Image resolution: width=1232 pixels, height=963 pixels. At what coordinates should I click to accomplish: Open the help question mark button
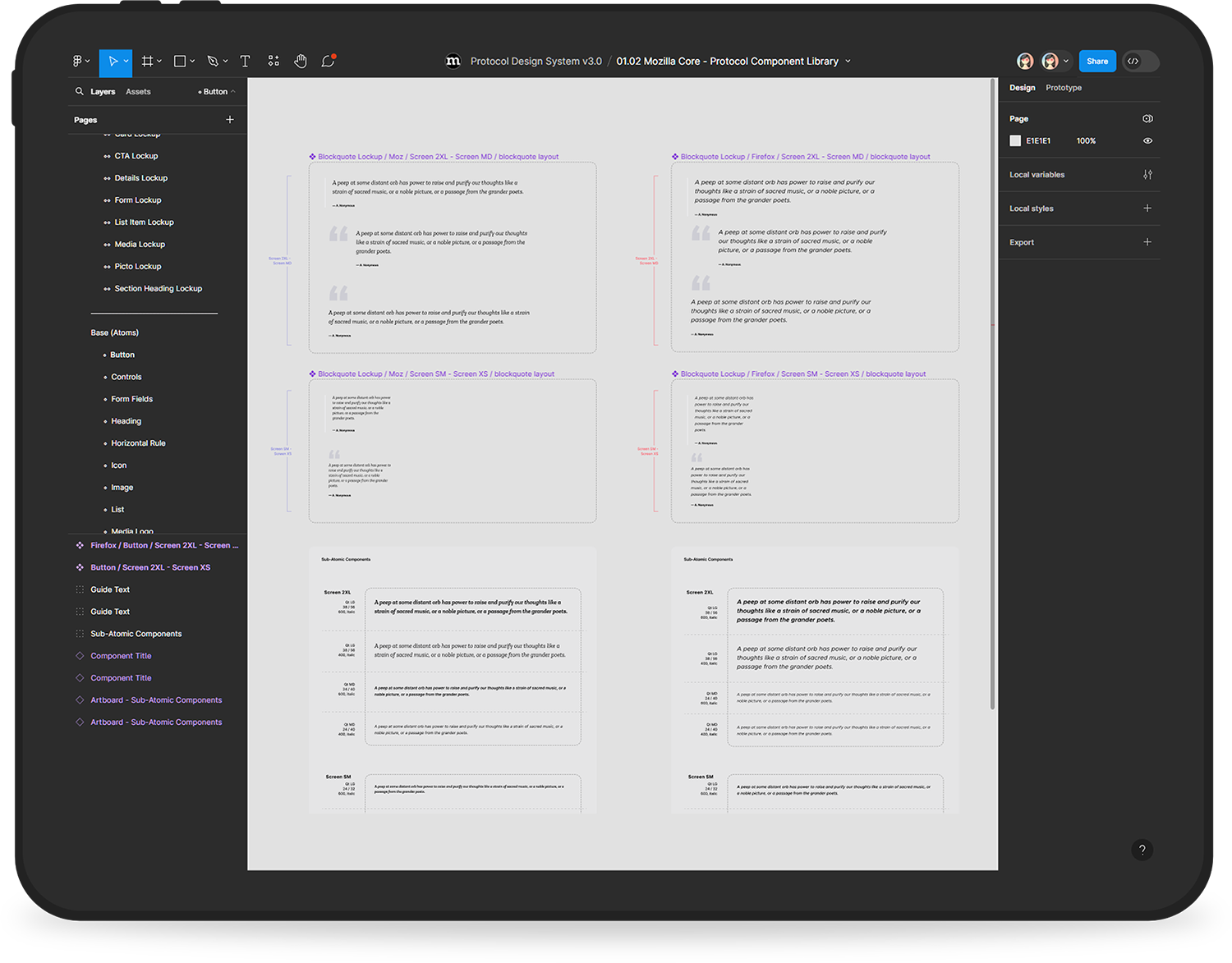pos(1142,850)
